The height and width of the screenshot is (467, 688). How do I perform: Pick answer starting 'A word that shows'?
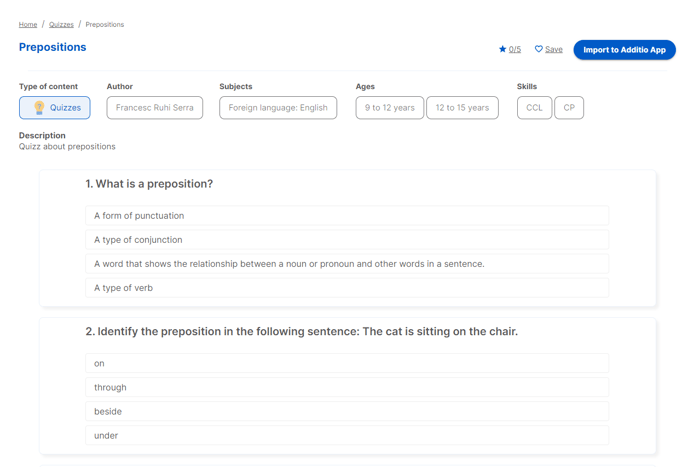click(347, 264)
